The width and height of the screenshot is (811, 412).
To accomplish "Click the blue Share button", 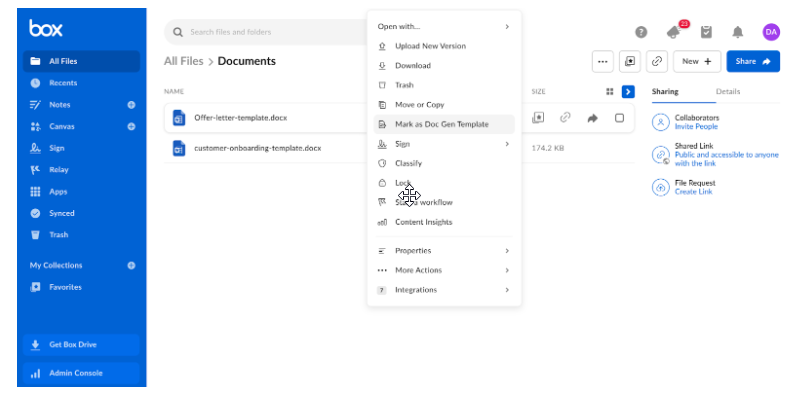I will [x=753, y=61].
